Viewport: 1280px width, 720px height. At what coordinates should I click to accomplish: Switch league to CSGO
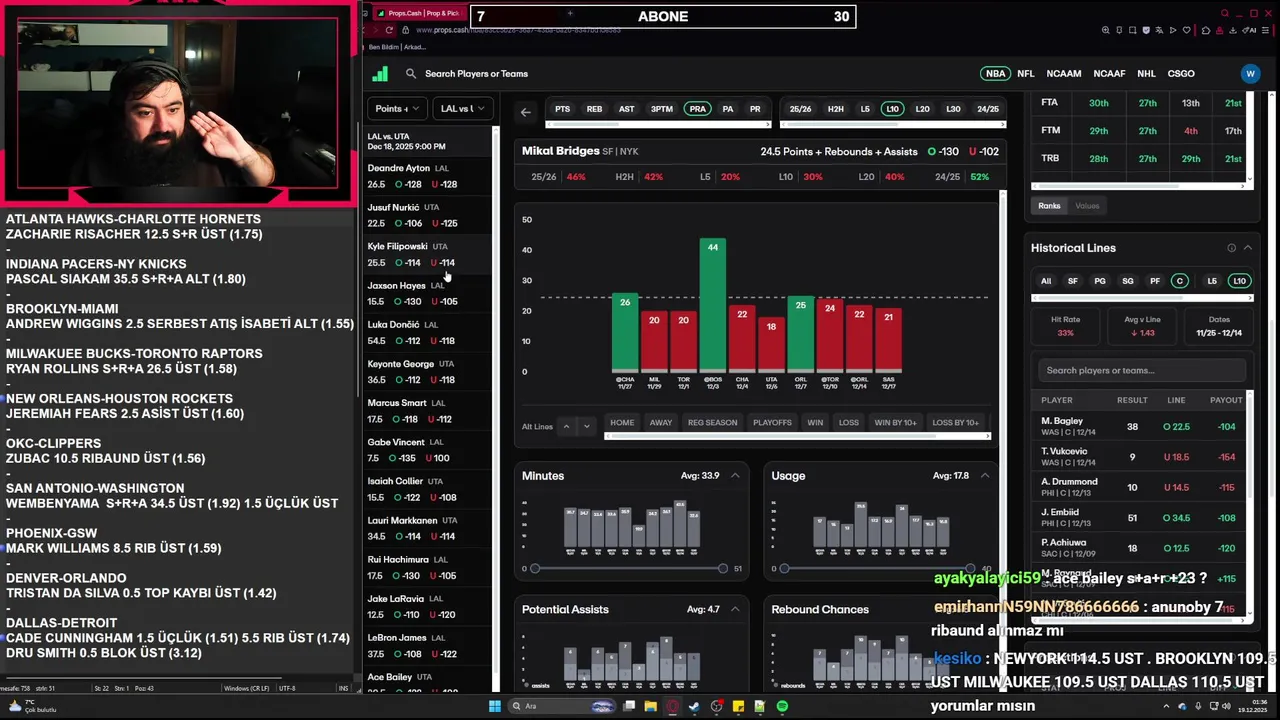(x=1181, y=73)
